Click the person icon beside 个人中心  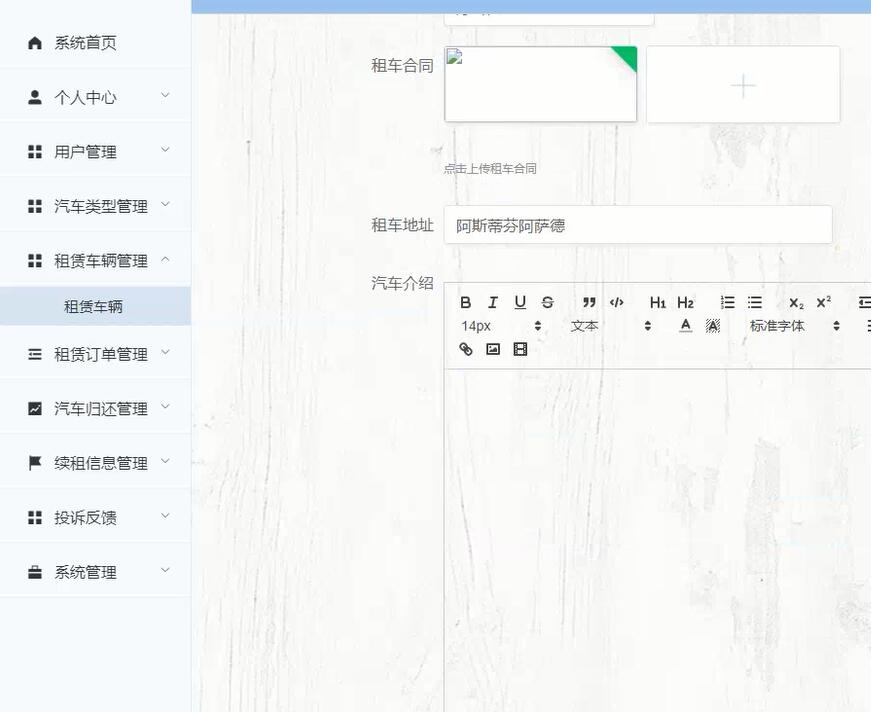click(34, 97)
